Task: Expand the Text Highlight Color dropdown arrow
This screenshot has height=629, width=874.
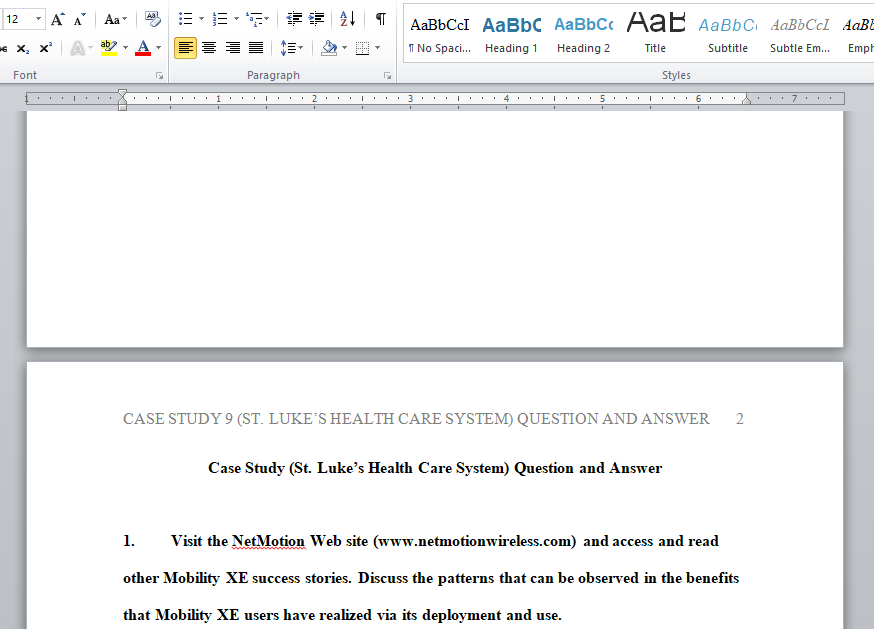Action: pos(125,49)
